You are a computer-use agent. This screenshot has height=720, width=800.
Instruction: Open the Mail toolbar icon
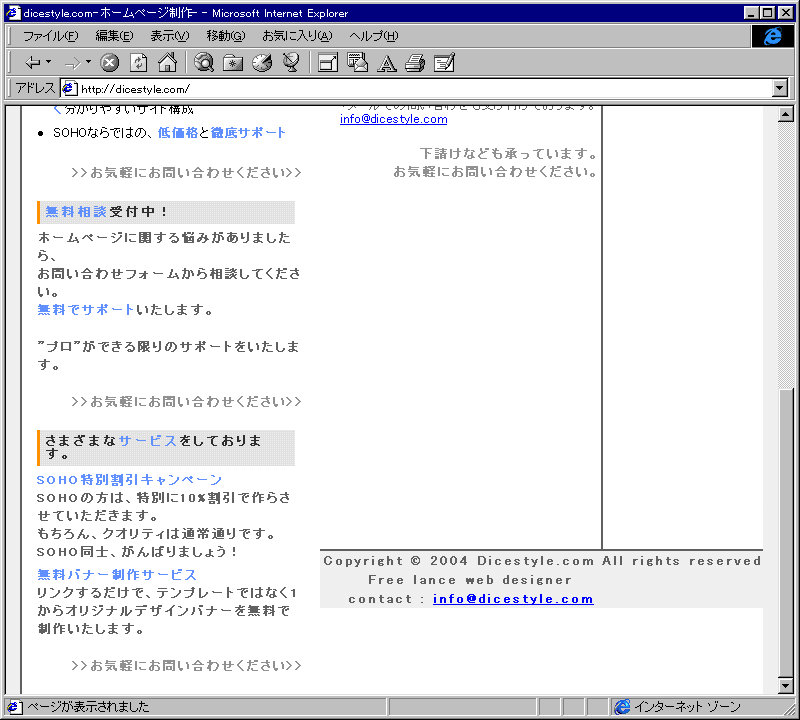coord(357,63)
